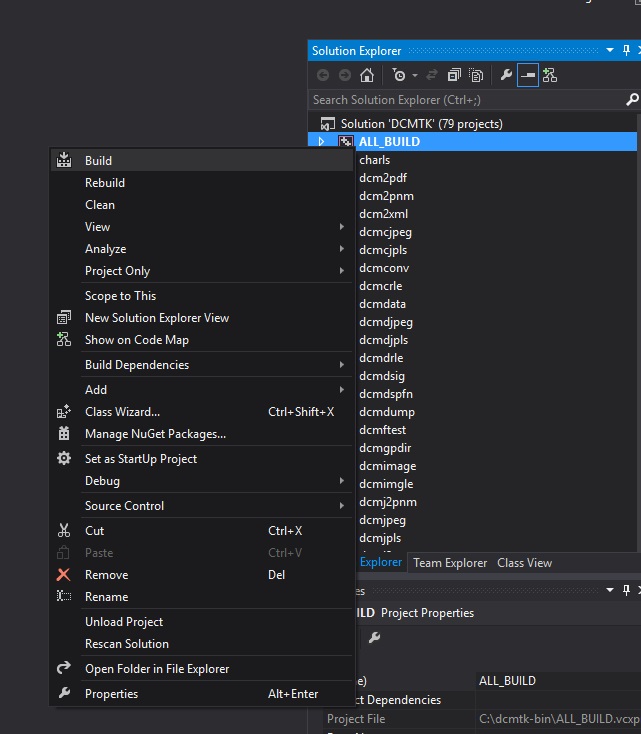Viewport: 641px width, 734px height.
Task: Choose Open Folder in File Explorer
Action: point(201,669)
